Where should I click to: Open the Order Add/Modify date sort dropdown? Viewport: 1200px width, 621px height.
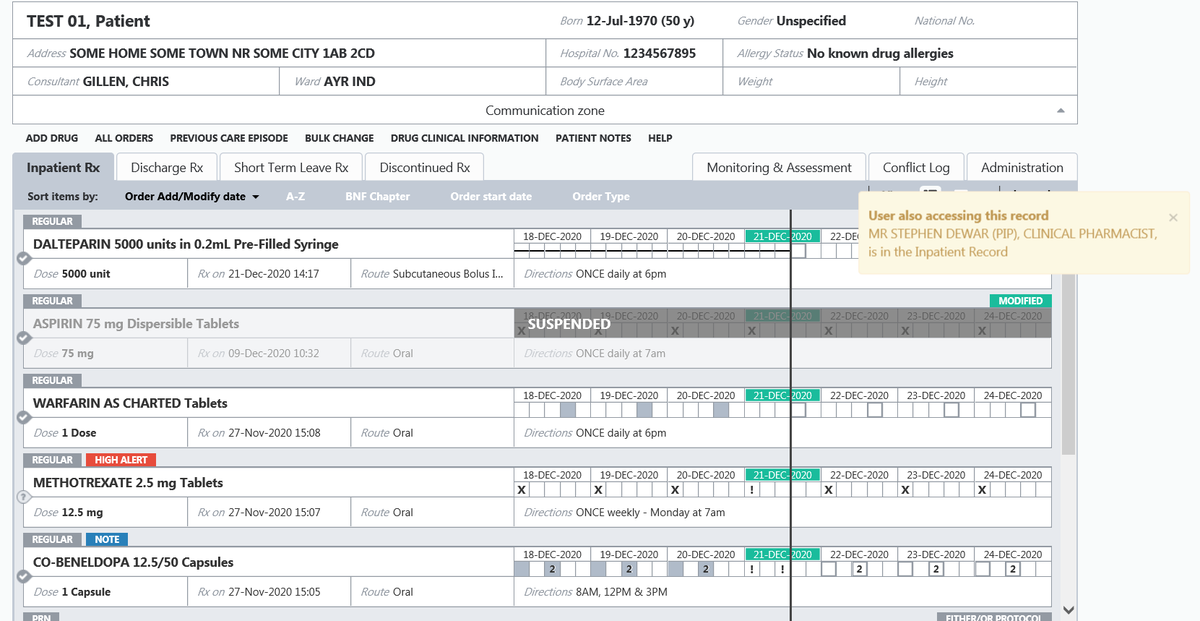point(192,197)
